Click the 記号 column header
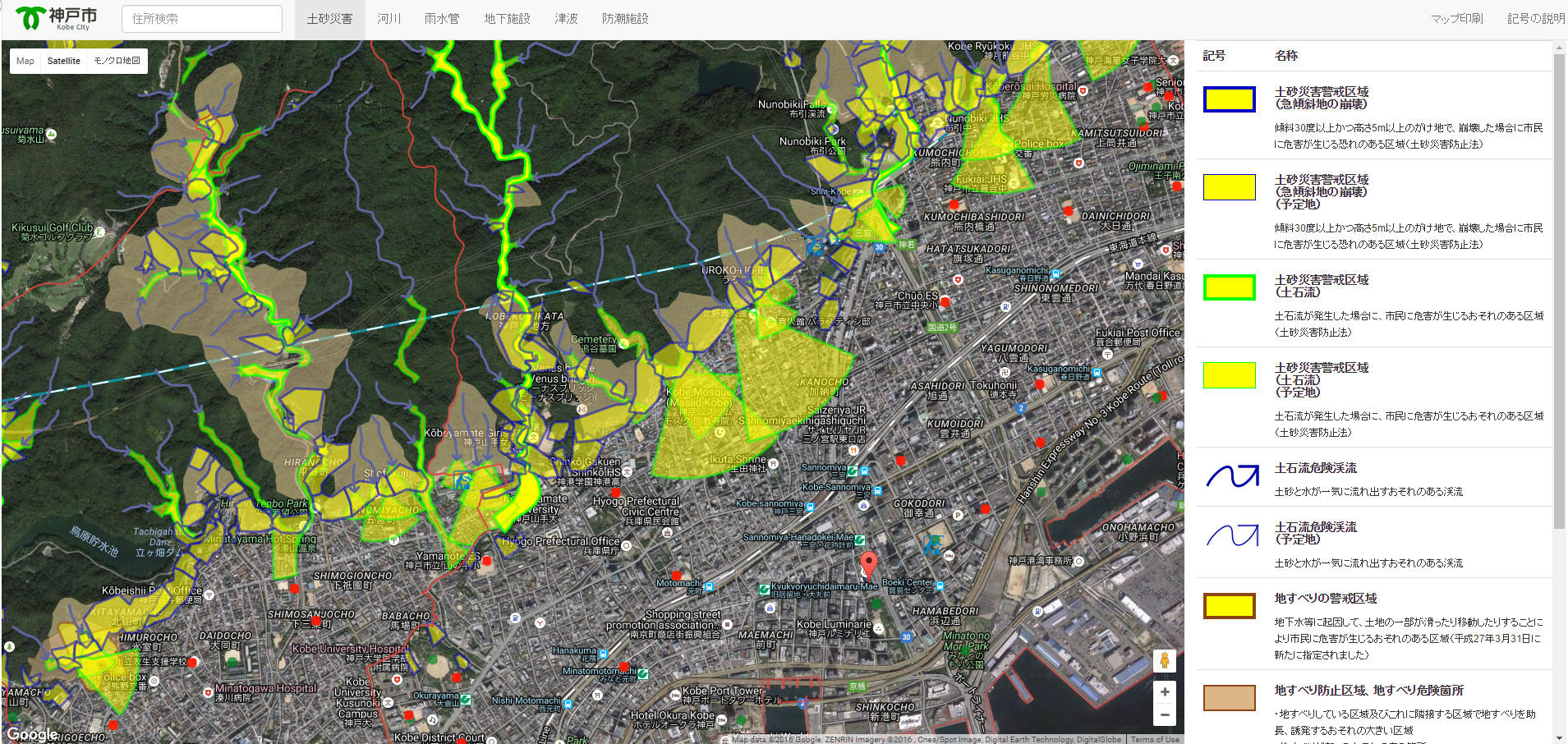 coord(1214,56)
